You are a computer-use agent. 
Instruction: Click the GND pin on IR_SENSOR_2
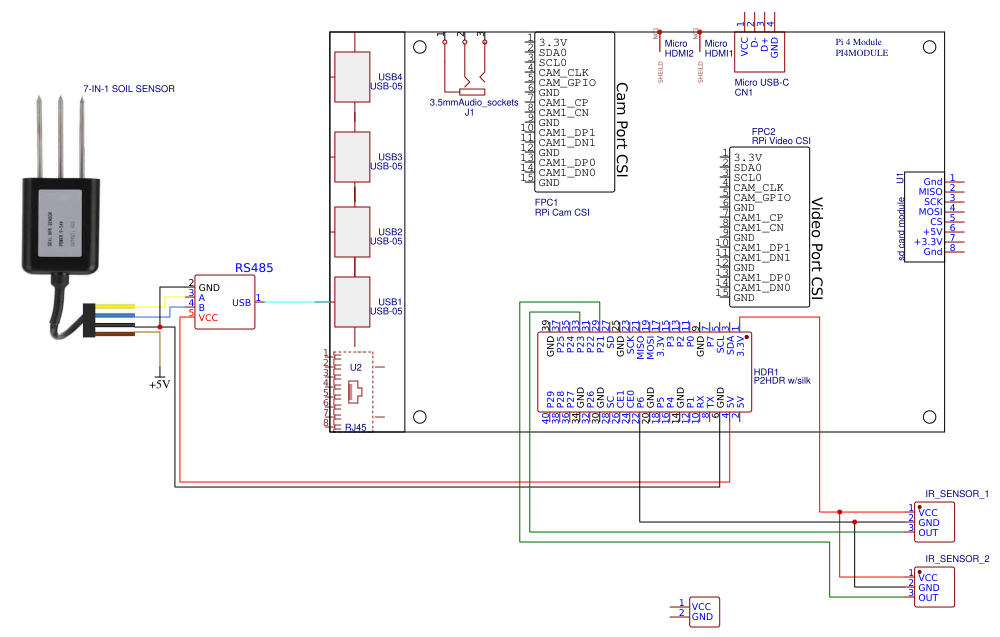(929, 587)
